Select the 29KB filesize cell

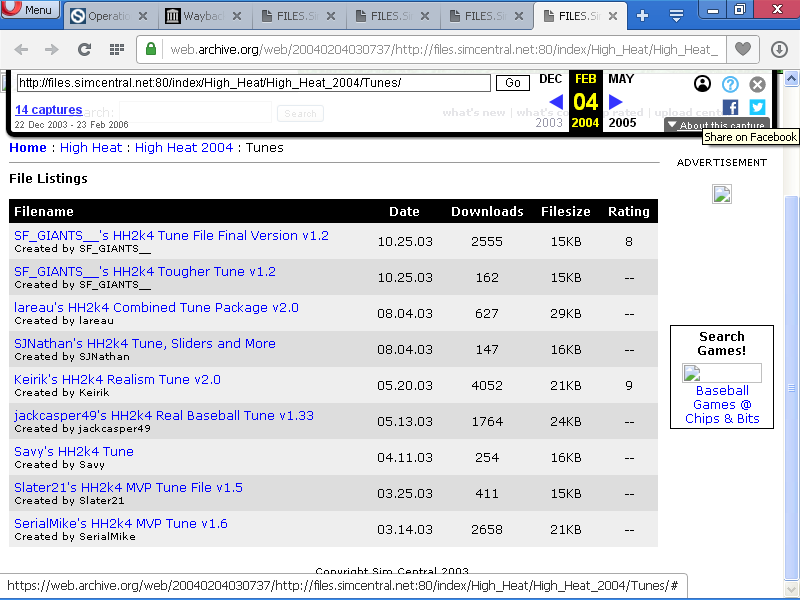click(566, 313)
